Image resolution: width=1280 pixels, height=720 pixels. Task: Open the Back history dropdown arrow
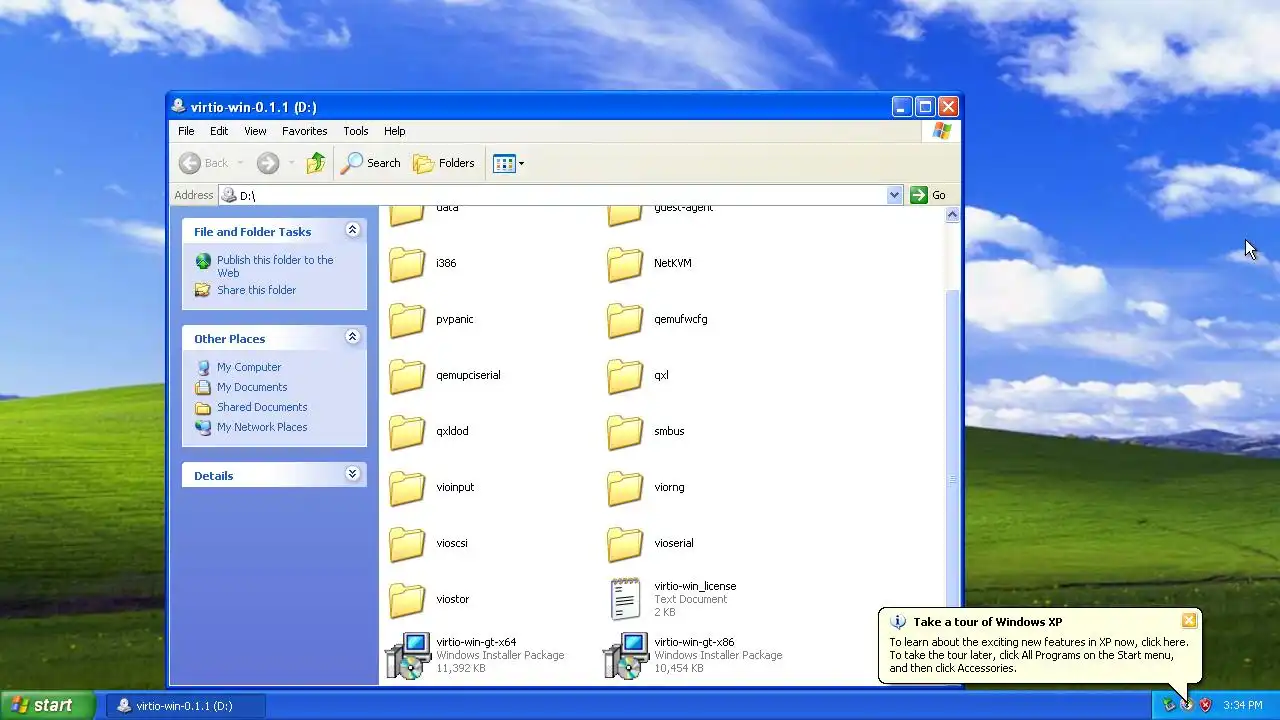click(240, 163)
